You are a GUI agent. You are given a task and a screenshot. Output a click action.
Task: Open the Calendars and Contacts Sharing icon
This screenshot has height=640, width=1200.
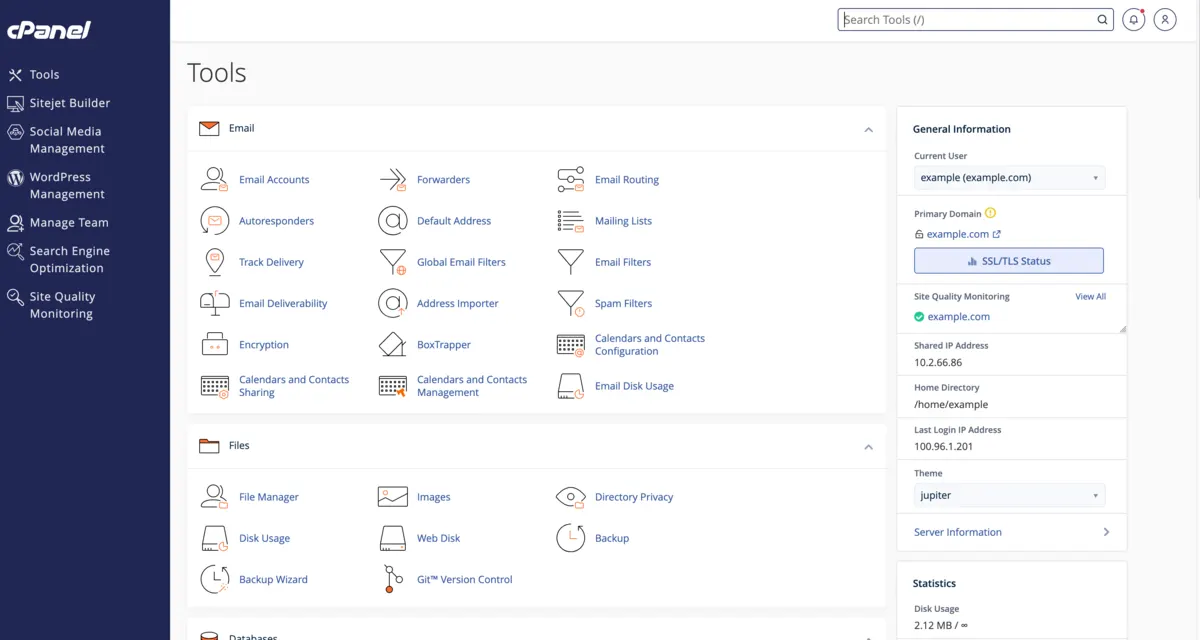point(214,386)
